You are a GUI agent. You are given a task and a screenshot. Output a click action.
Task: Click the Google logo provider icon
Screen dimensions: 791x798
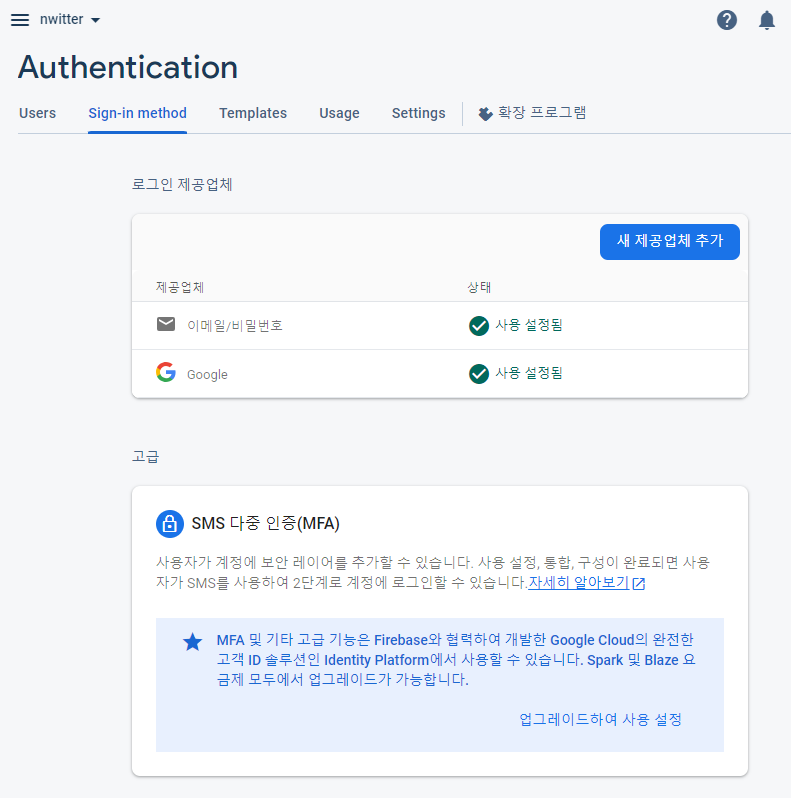[166, 372]
